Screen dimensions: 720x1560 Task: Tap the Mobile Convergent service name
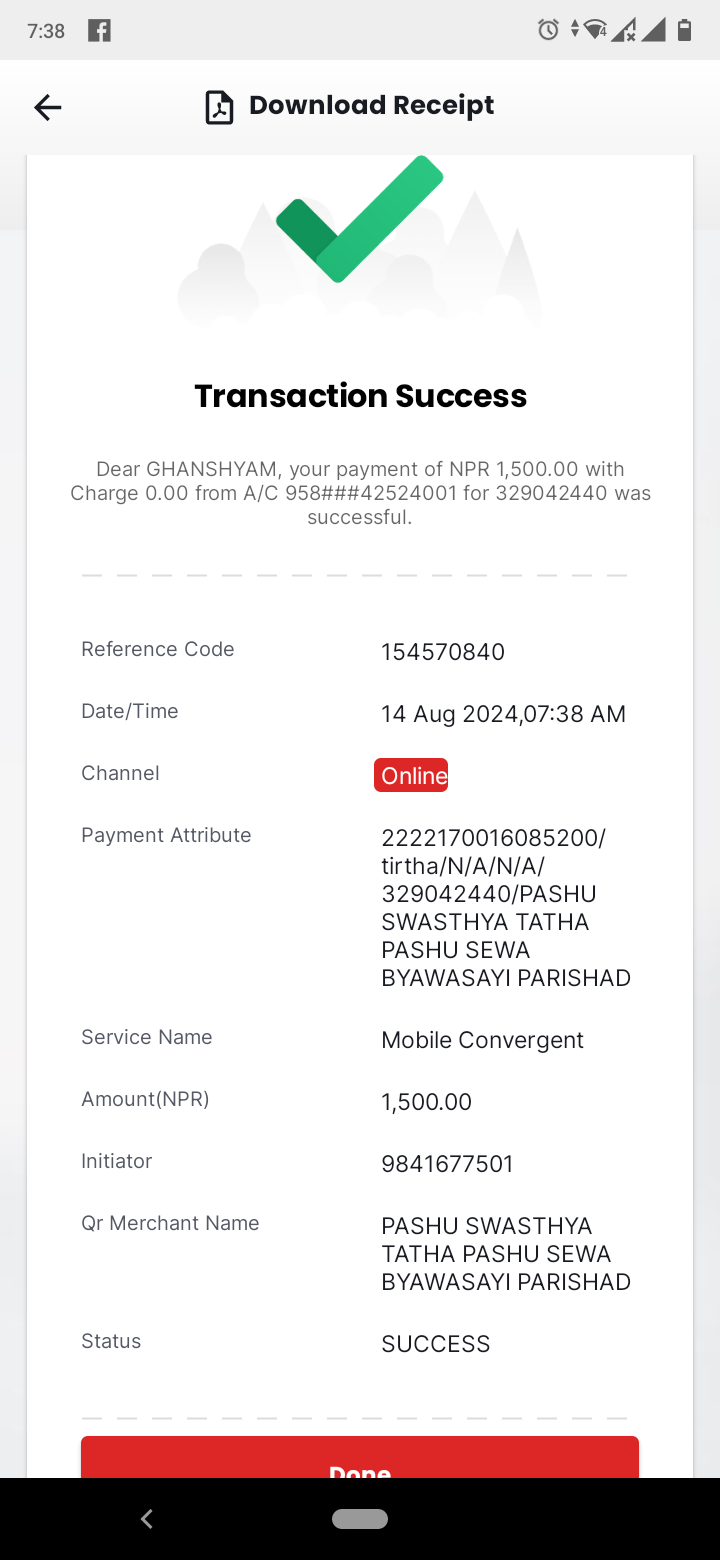point(482,1040)
